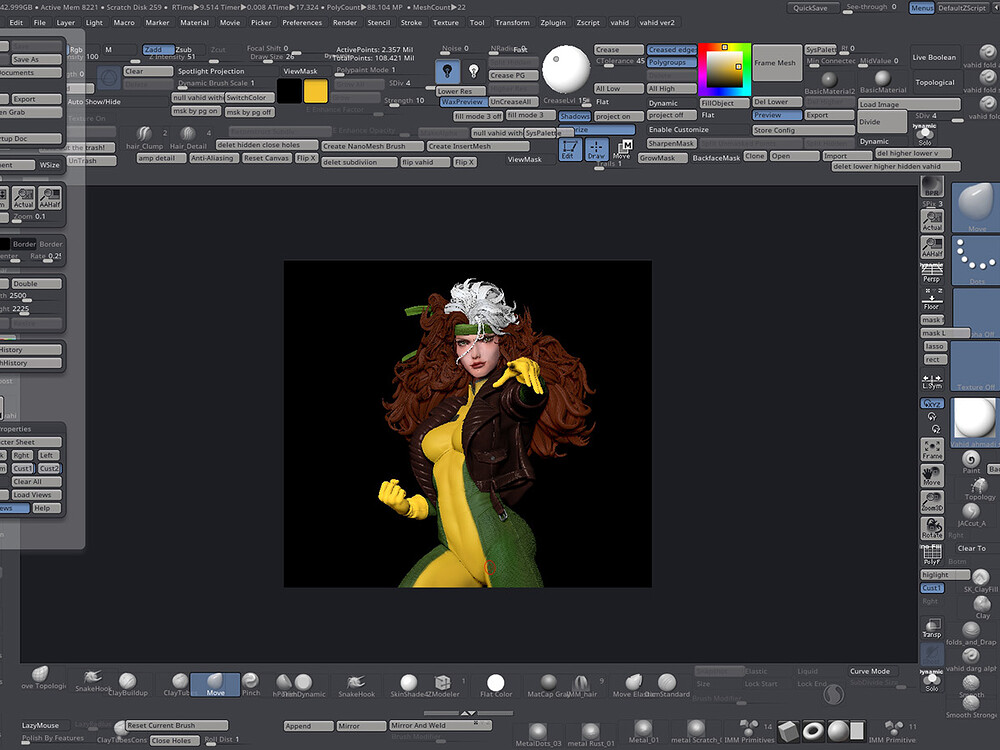Click the yellow main color swatch
The height and width of the screenshot is (750, 1000).
click(315, 91)
